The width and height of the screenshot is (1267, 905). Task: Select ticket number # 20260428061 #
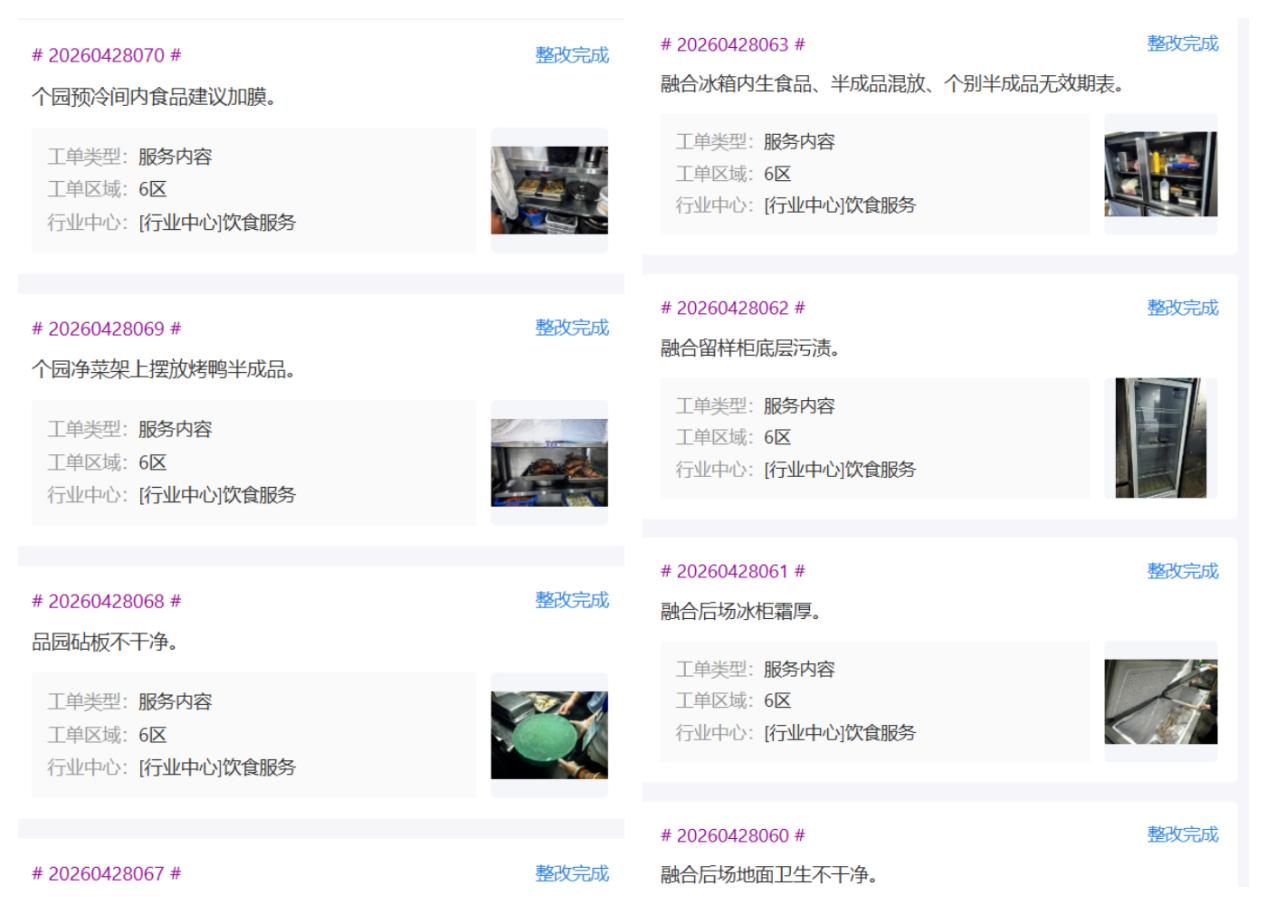(733, 571)
